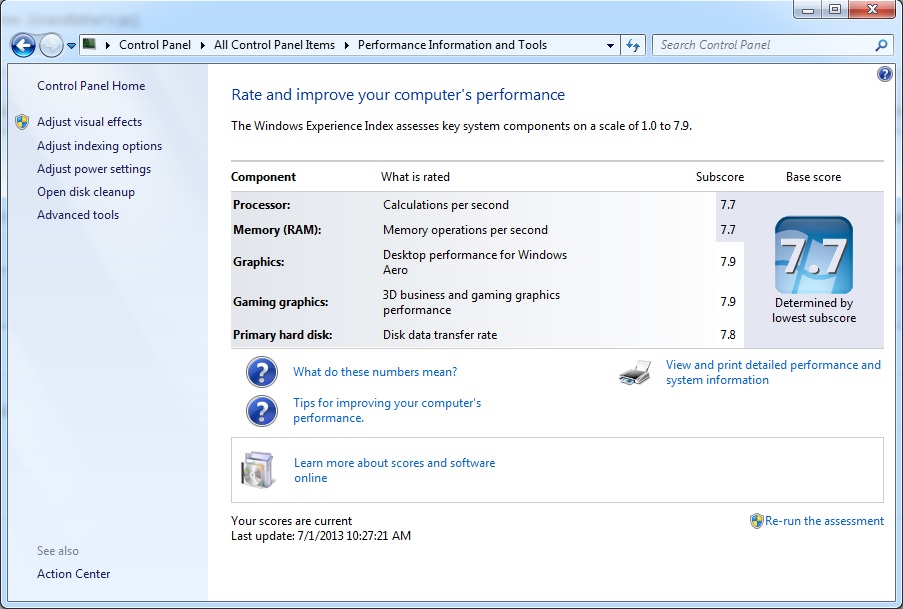Open the recent pages dropdown arrow
This screenshot has height=609, width=903.
(71, 46)
